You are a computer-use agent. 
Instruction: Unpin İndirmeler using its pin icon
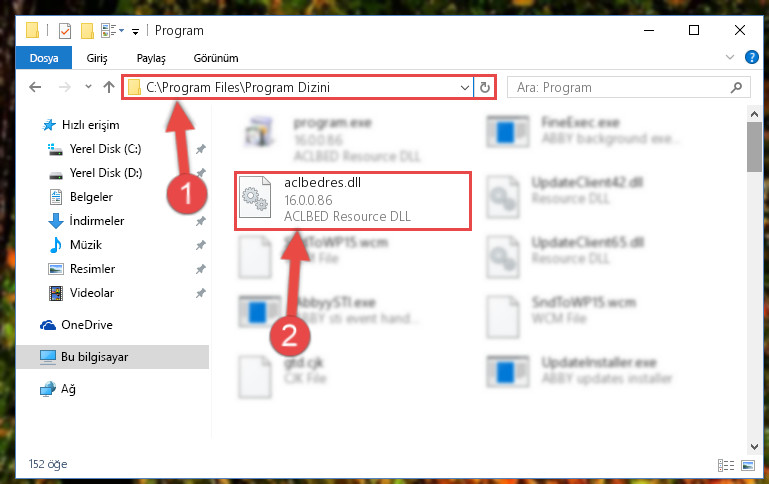[x=201, y=221]
